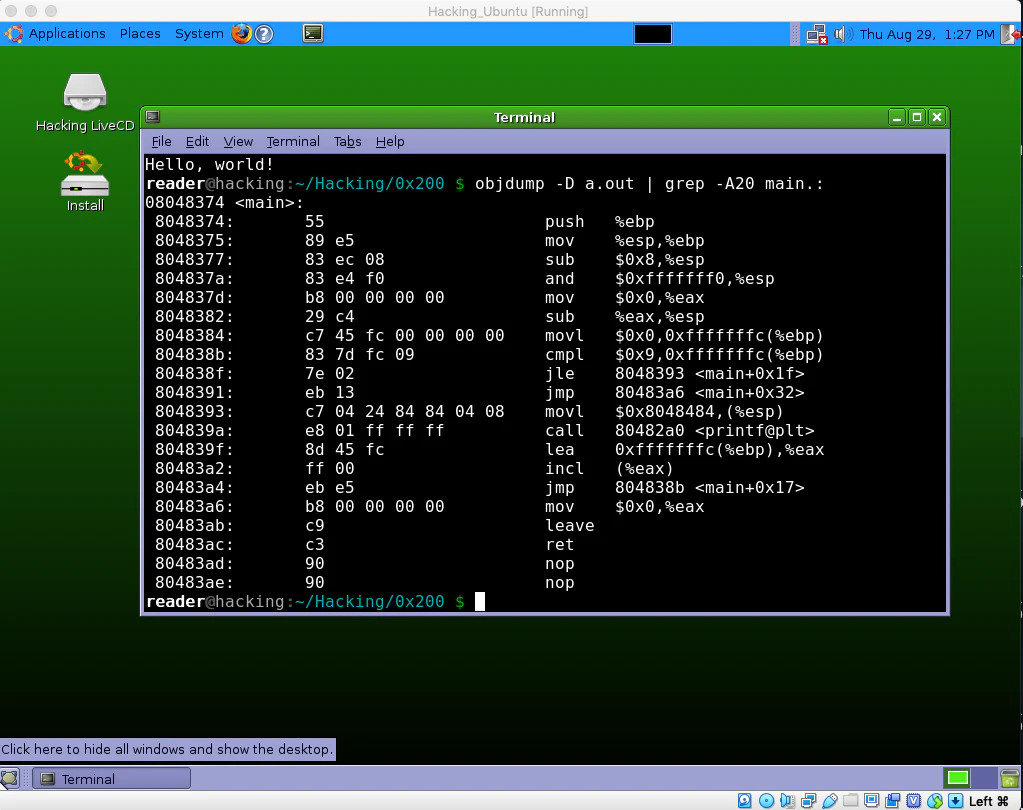The width and height of the screenshot is (1023, 810).
Task: Click the VirtualBox display settings icon
Action: 872,800
